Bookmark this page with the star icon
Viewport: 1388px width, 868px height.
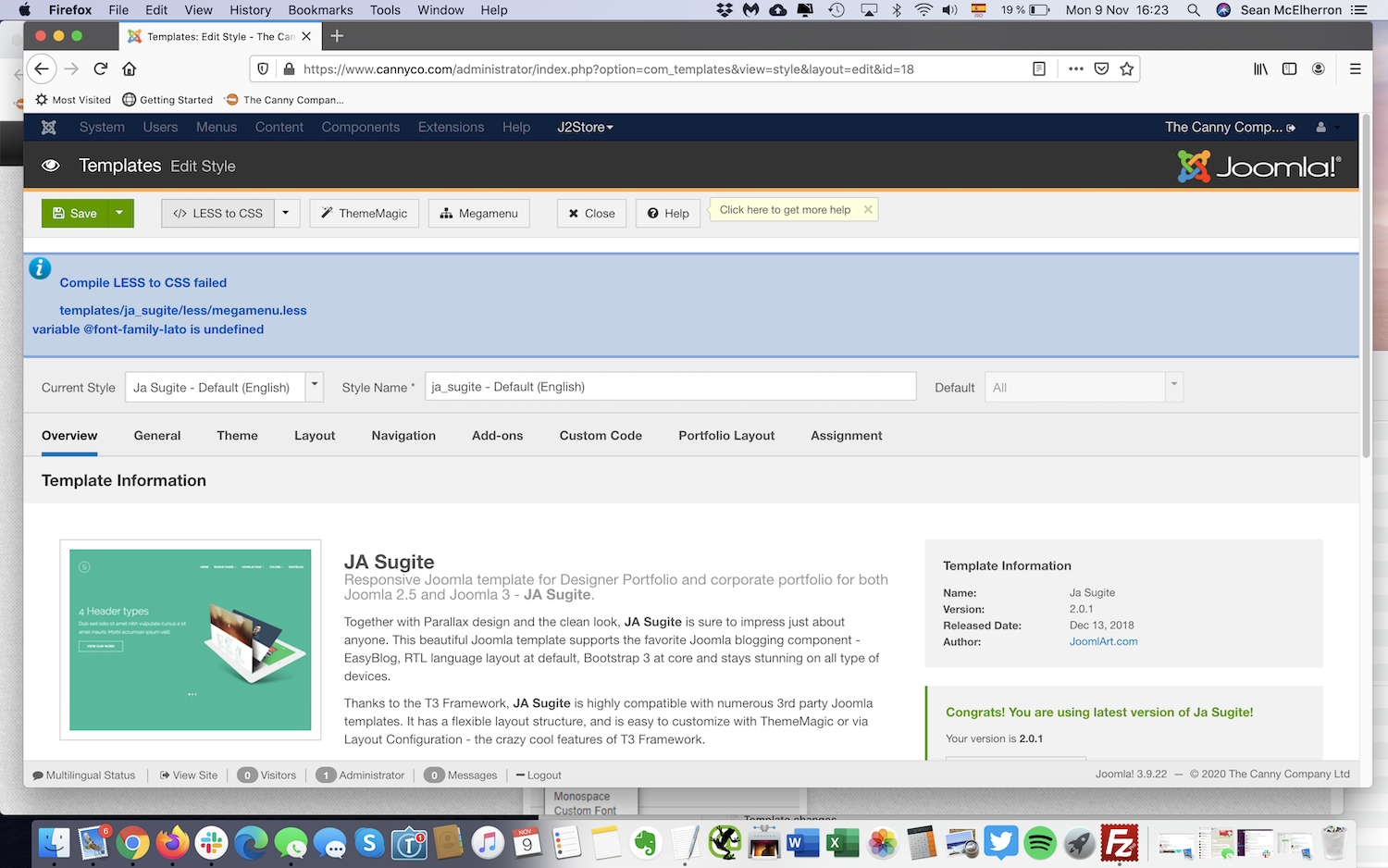pos(1126,68)
